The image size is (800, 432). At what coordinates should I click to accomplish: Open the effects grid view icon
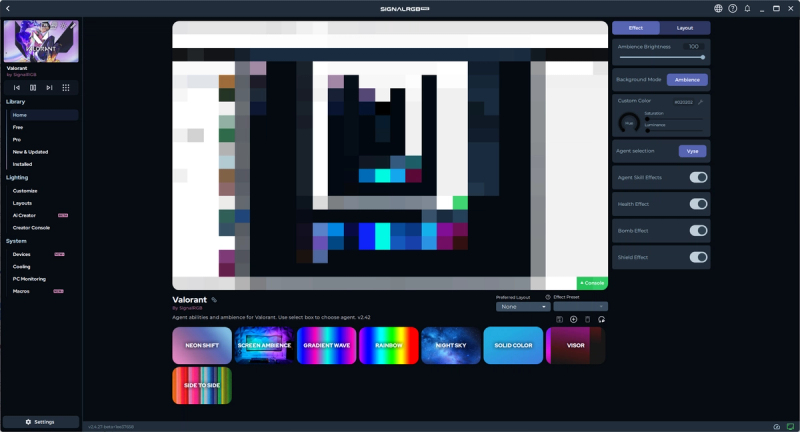tap(66, 88)
